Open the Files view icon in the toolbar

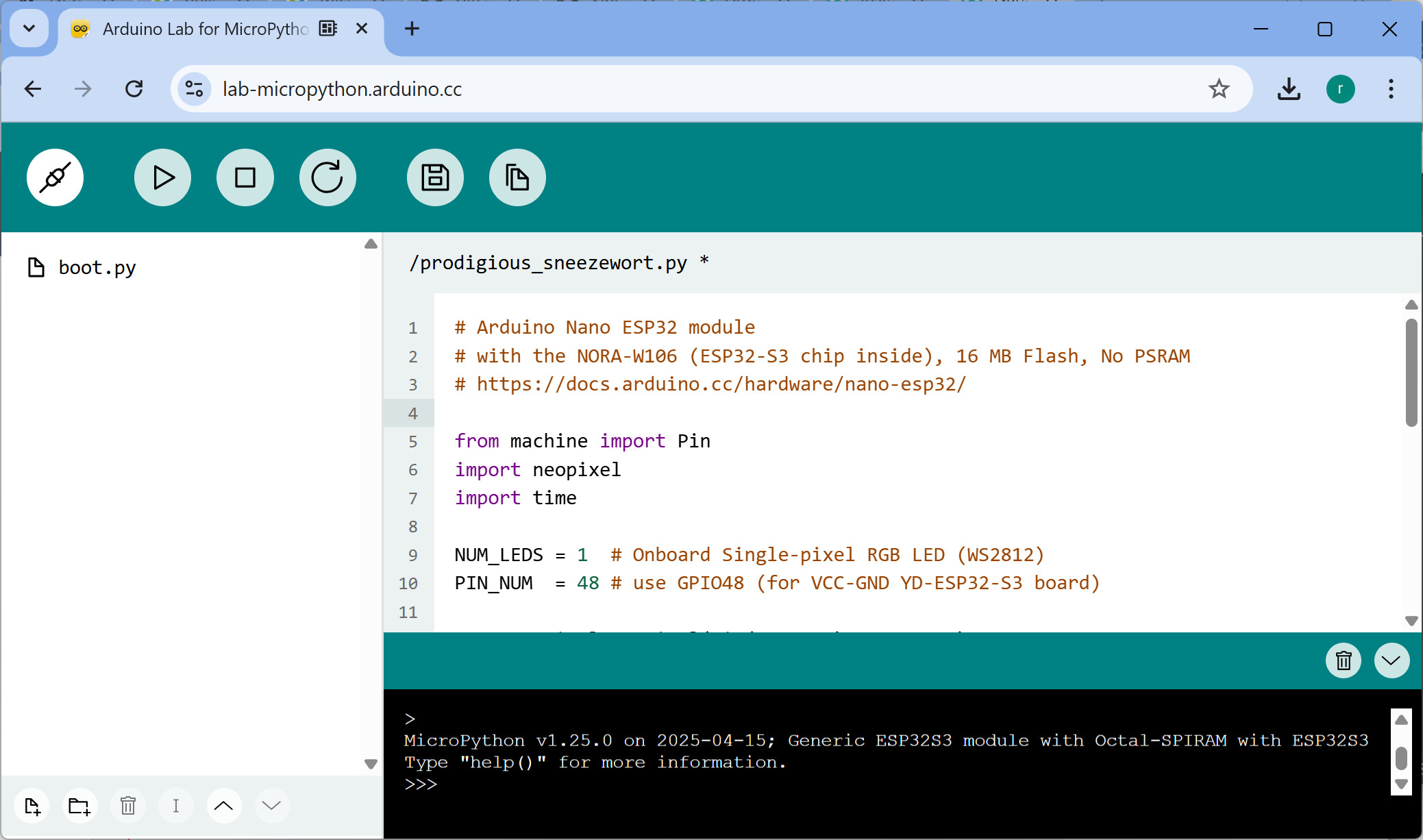pos(517,177)
